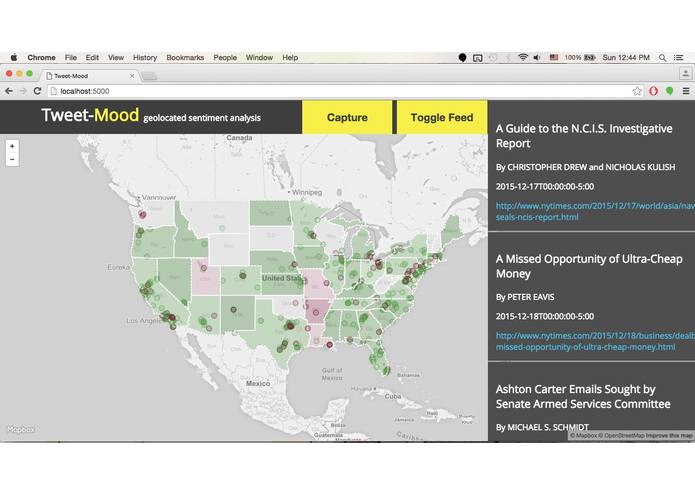
Task: Open the ultra-cheap money nytimes link
Action: point(595,341)
